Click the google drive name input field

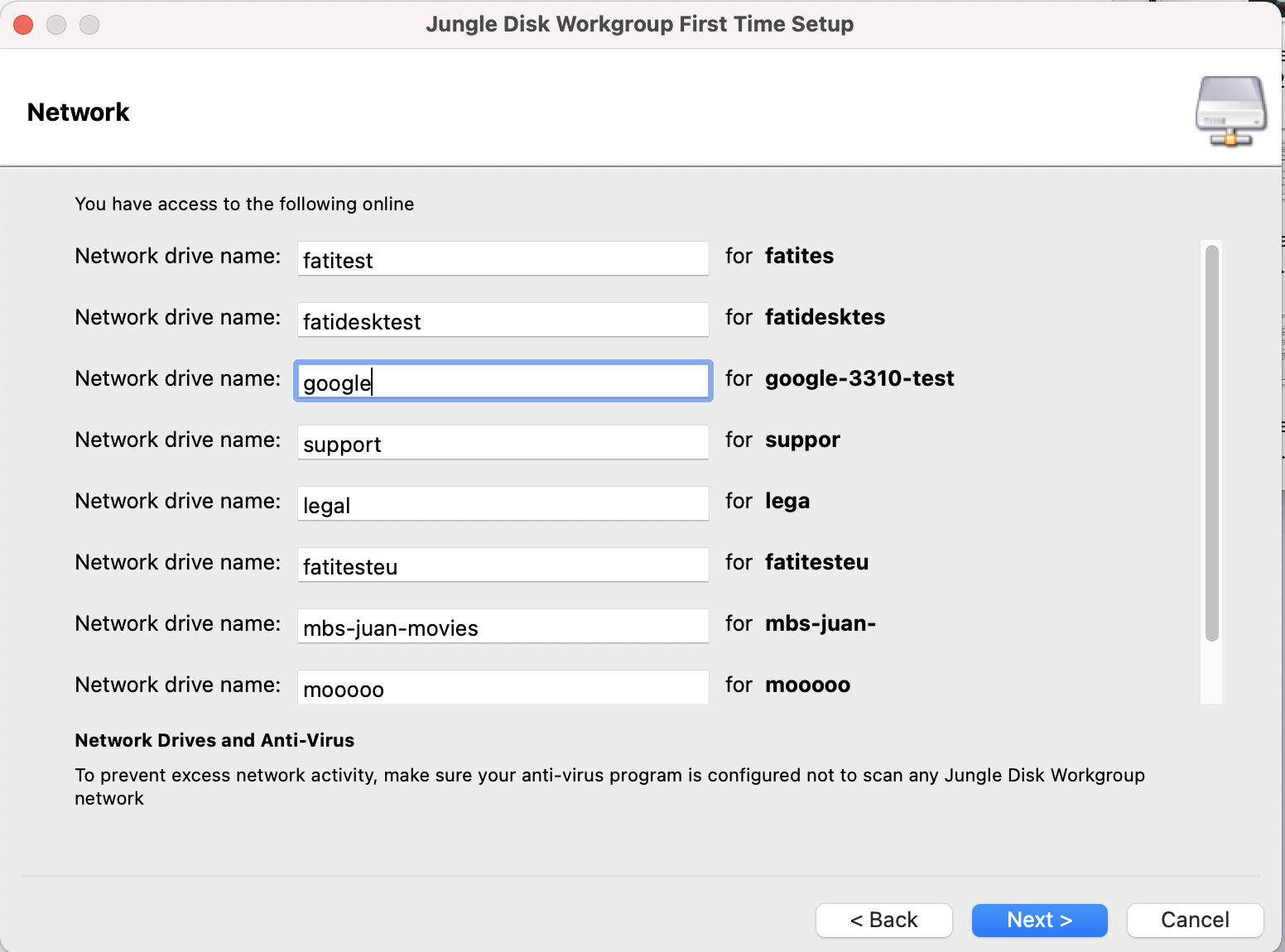tap(503, 381)
